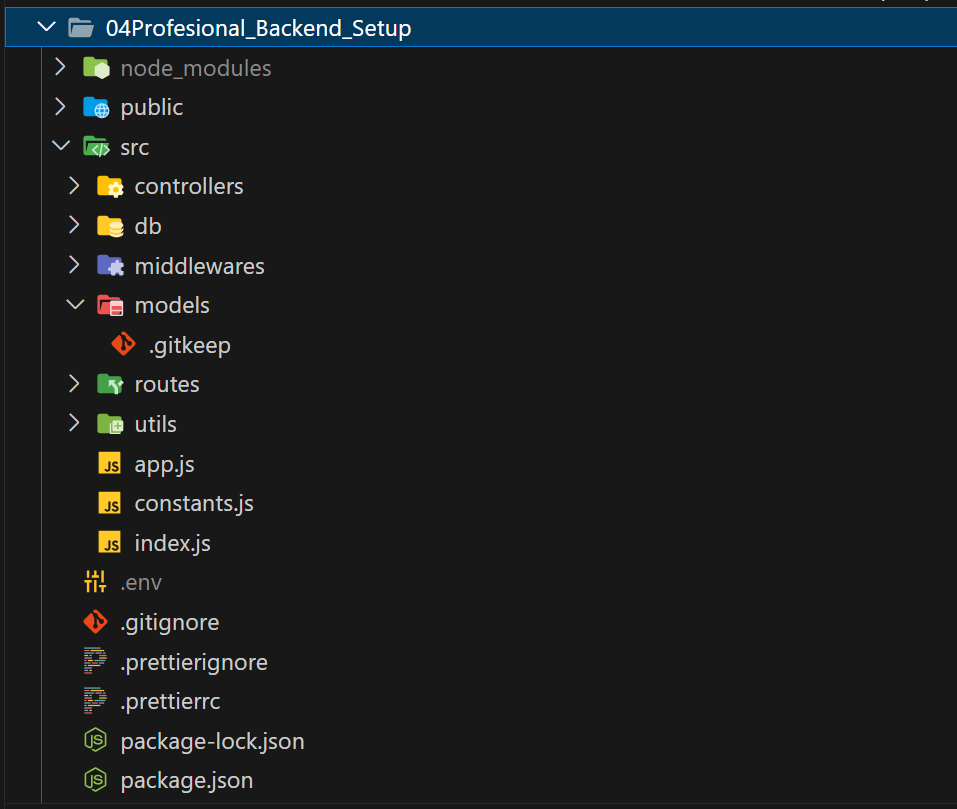
Task: Click the JS icon beside app.js
Action: coord(110,464)
